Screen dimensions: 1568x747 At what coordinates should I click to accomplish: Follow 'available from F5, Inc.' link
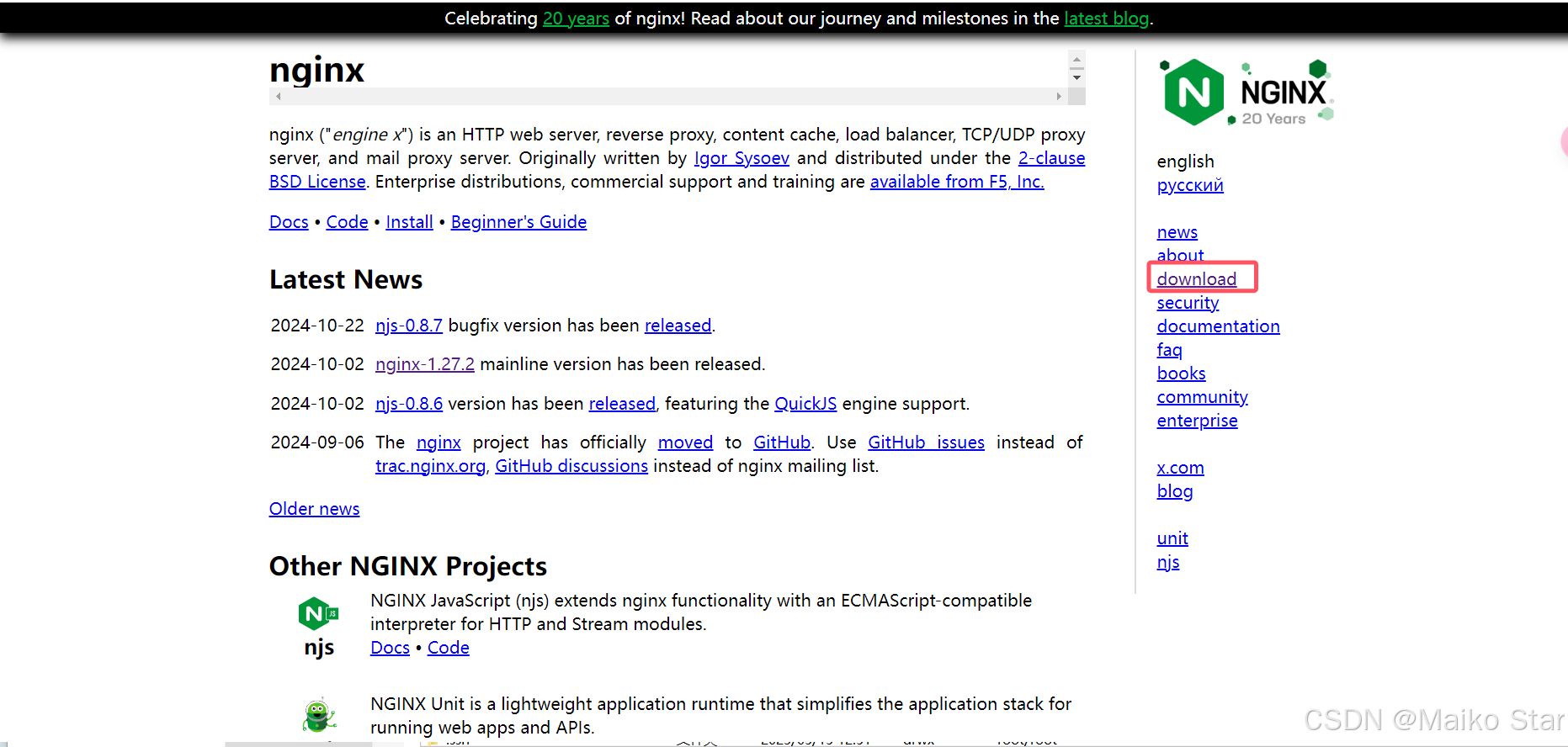point(957,182)
